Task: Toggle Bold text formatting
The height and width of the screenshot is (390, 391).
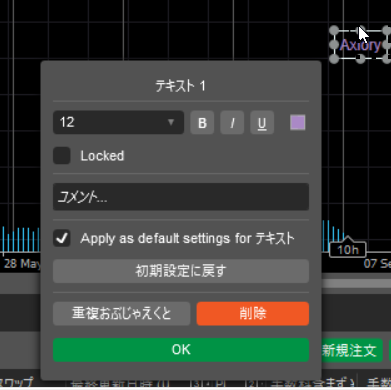Action: pos(202,123)
